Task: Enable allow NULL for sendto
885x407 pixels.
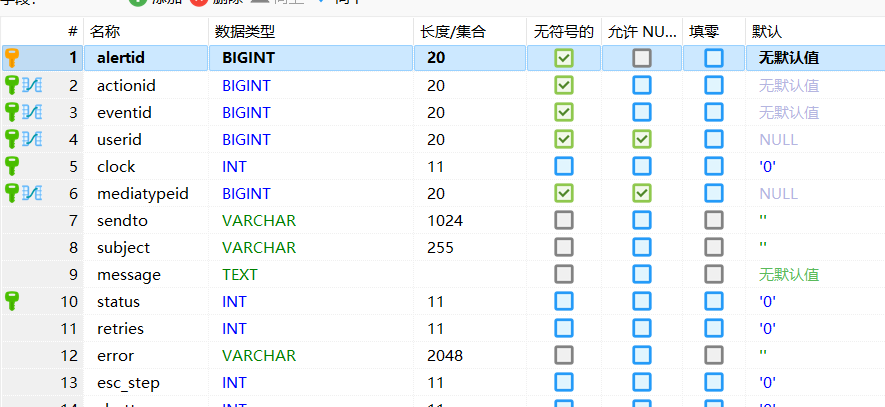Action: [642, 220]
